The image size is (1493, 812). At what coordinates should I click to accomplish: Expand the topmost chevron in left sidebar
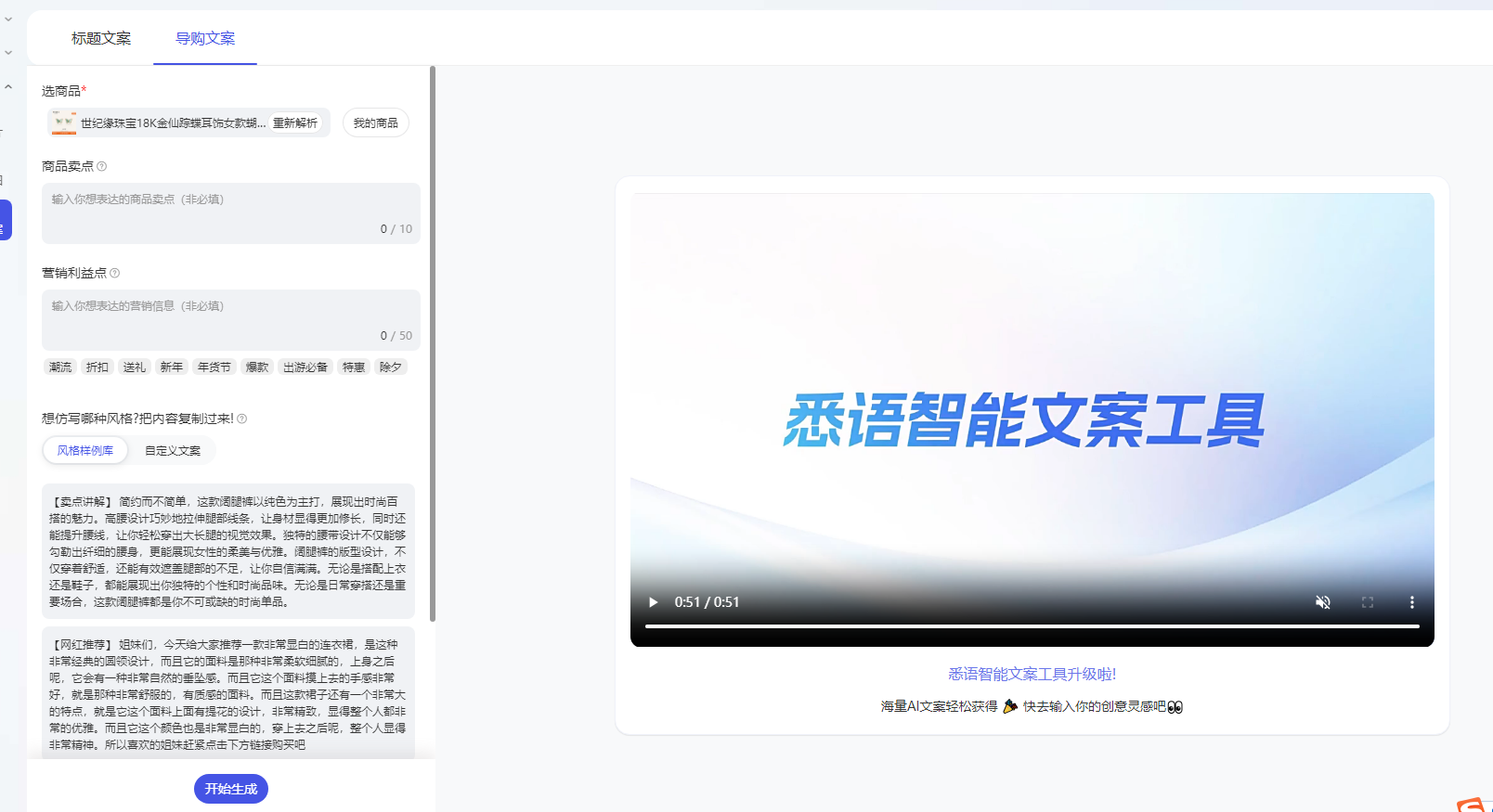coord(8,19)
